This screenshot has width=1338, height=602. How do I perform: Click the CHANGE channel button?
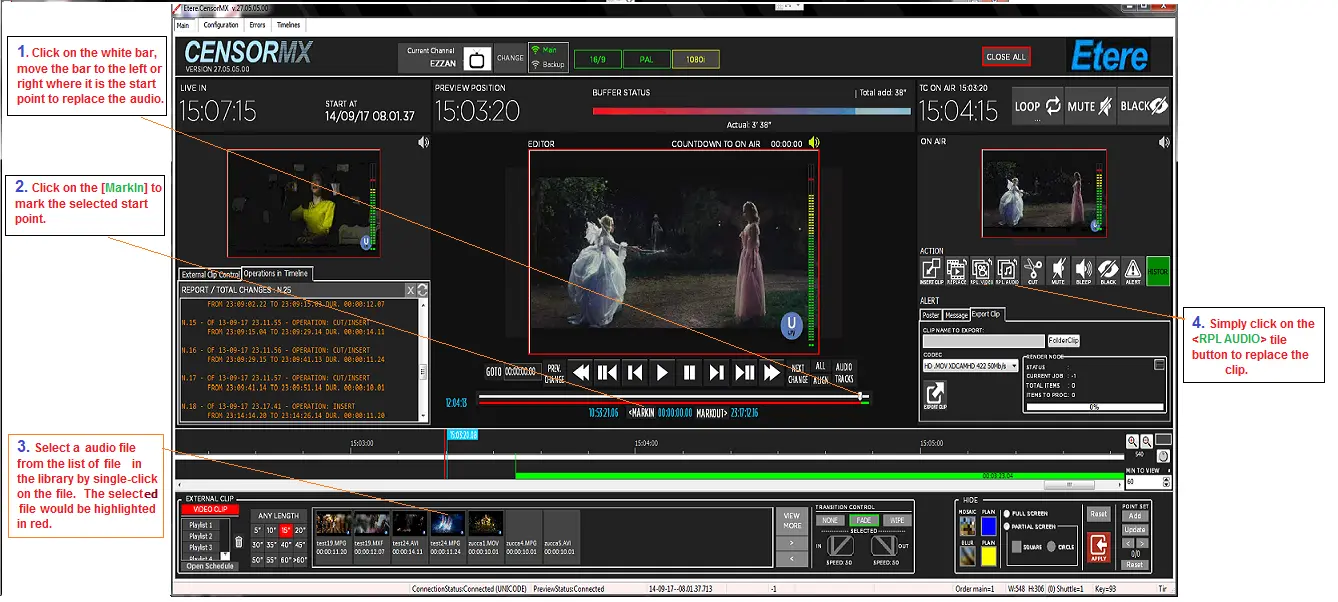point(510,58)
